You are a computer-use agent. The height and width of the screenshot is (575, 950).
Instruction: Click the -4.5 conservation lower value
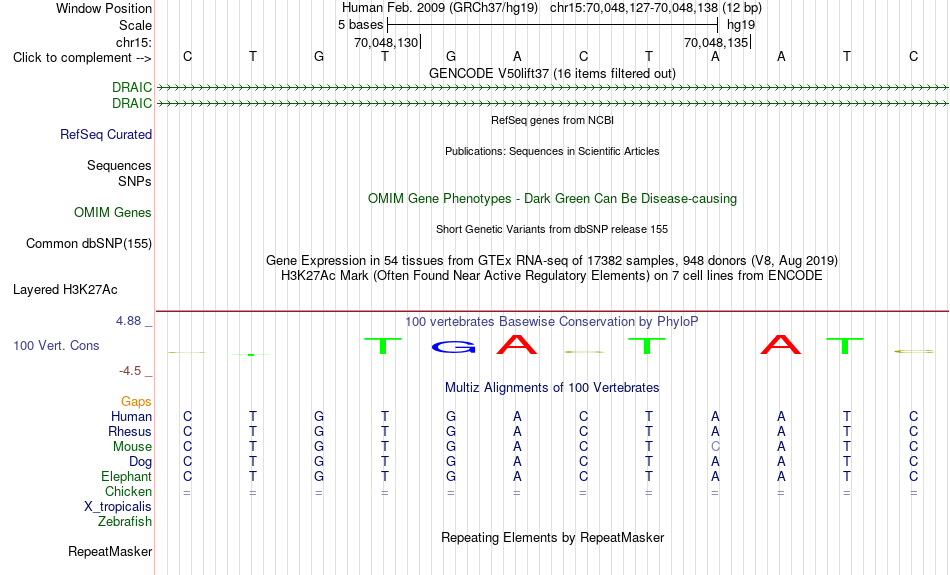point(130,371)
